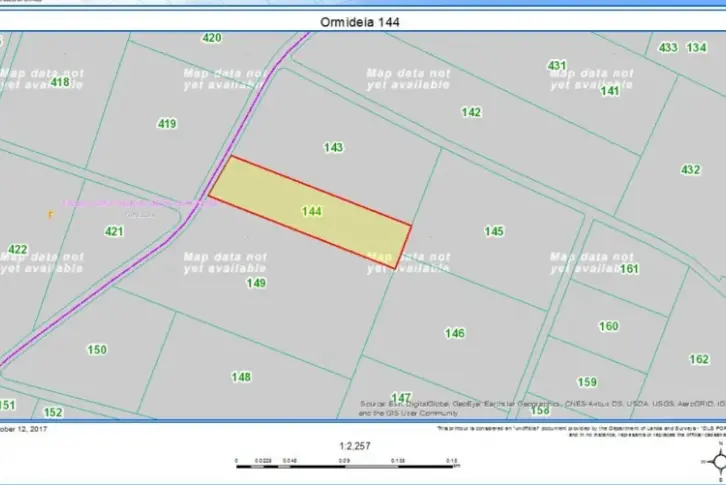Click parcel 421 label
This screenshot has height=485, width=726.
[x=114, y=231]
